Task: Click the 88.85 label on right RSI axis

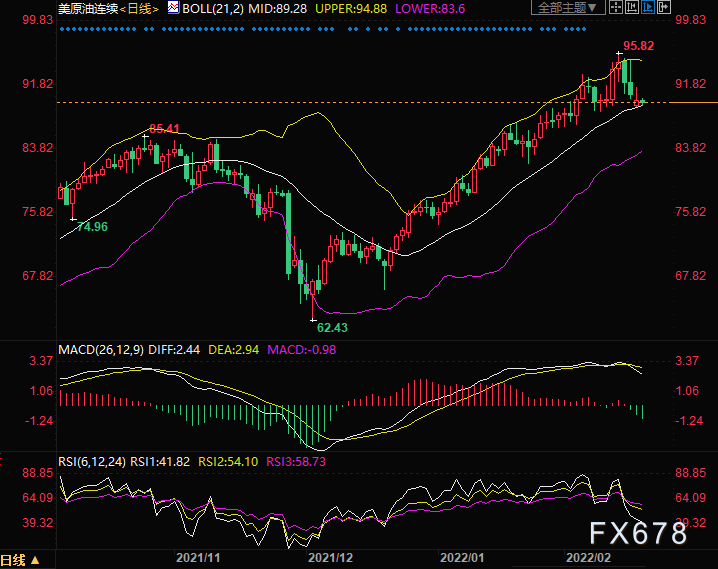Action: click(691, 473)
